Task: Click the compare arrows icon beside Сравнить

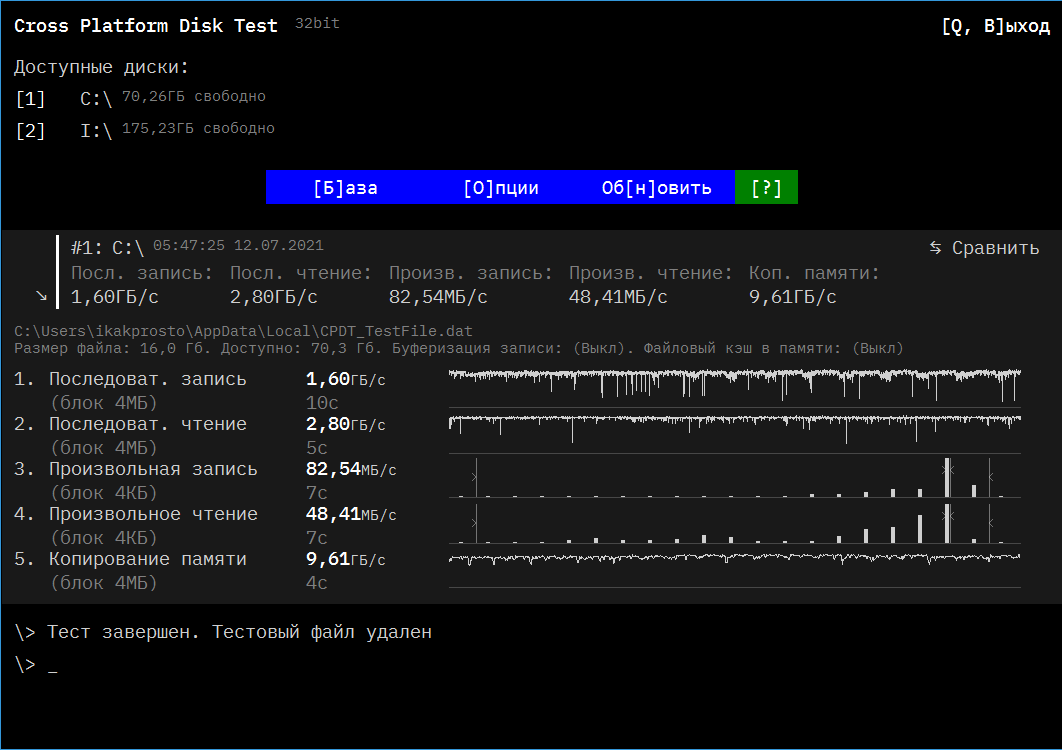Action: click(935, 248)
